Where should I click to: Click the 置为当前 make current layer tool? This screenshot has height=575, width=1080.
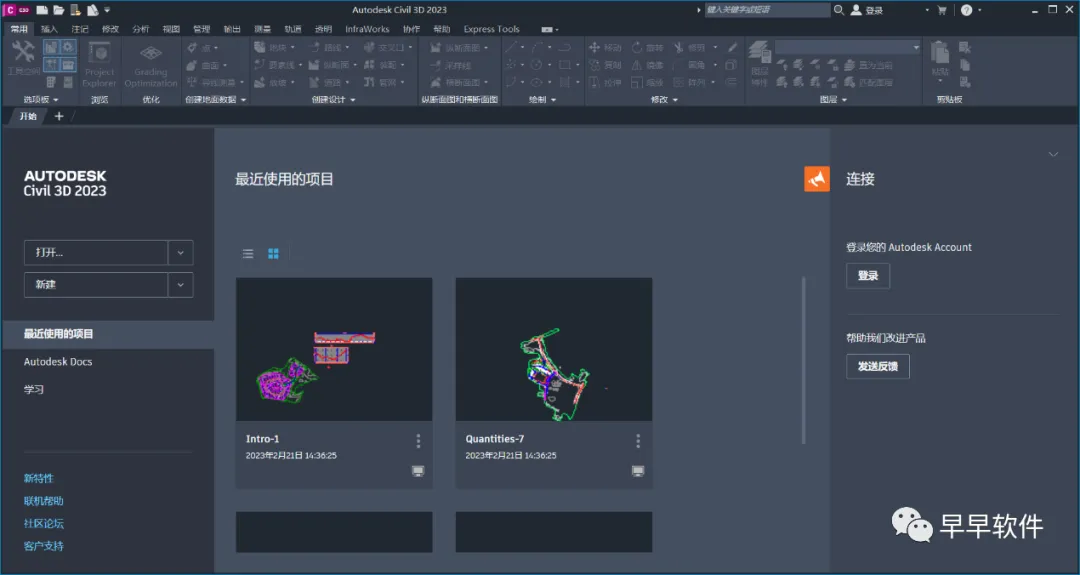868,65
